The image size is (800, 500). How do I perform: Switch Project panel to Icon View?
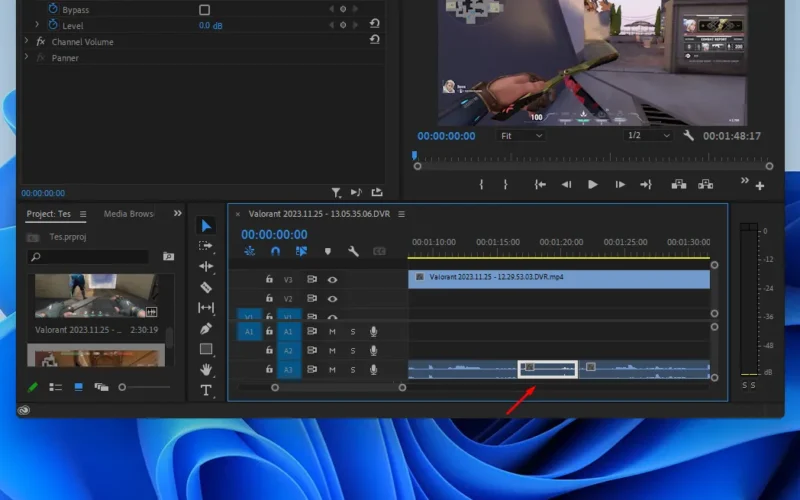tap(79, 387)
